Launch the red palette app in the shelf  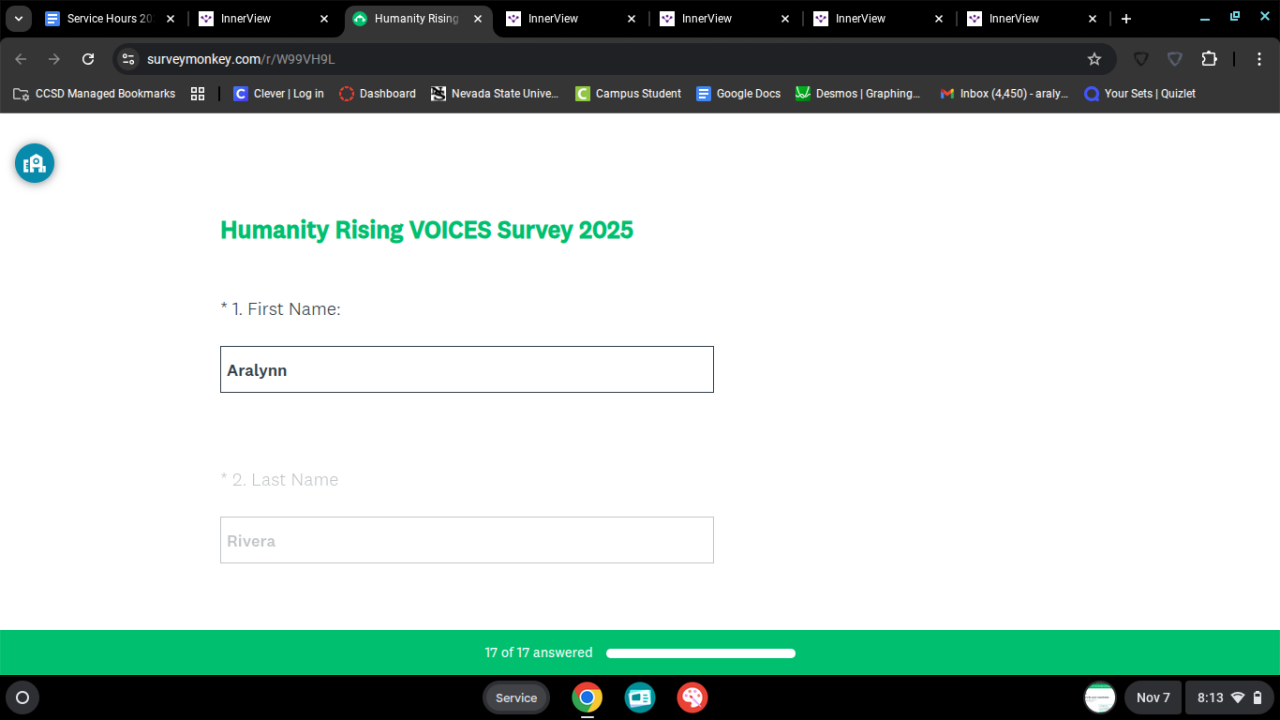[x=692, y=697]
